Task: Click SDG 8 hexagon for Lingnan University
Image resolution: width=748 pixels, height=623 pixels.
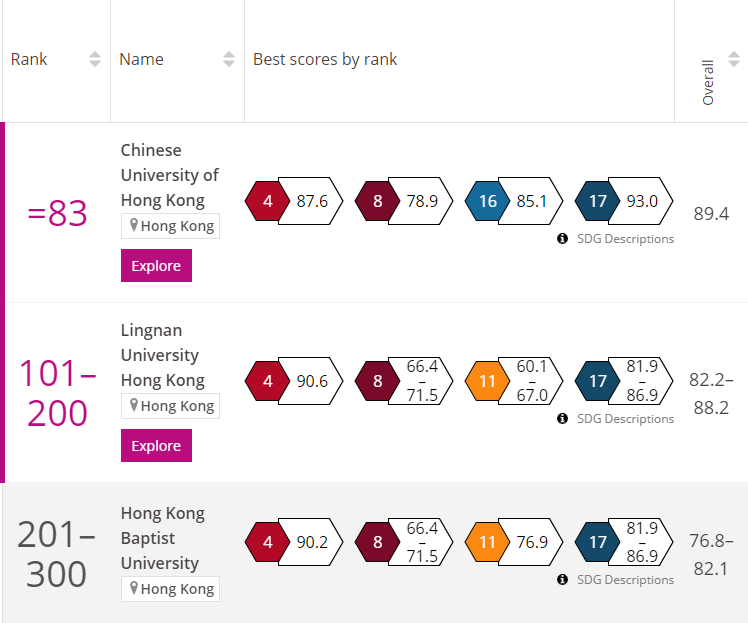Action: [377, 382]
